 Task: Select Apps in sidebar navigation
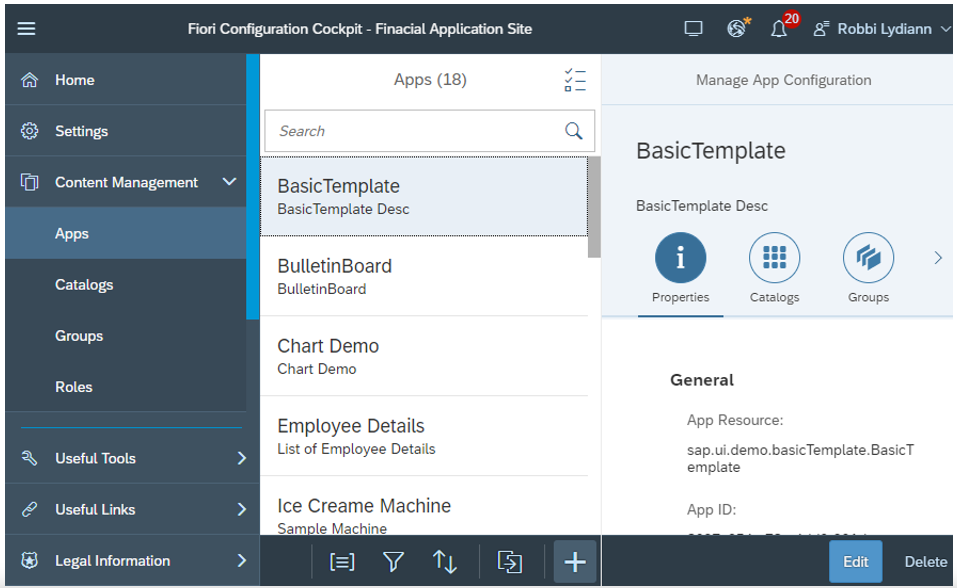click(126, 233)
